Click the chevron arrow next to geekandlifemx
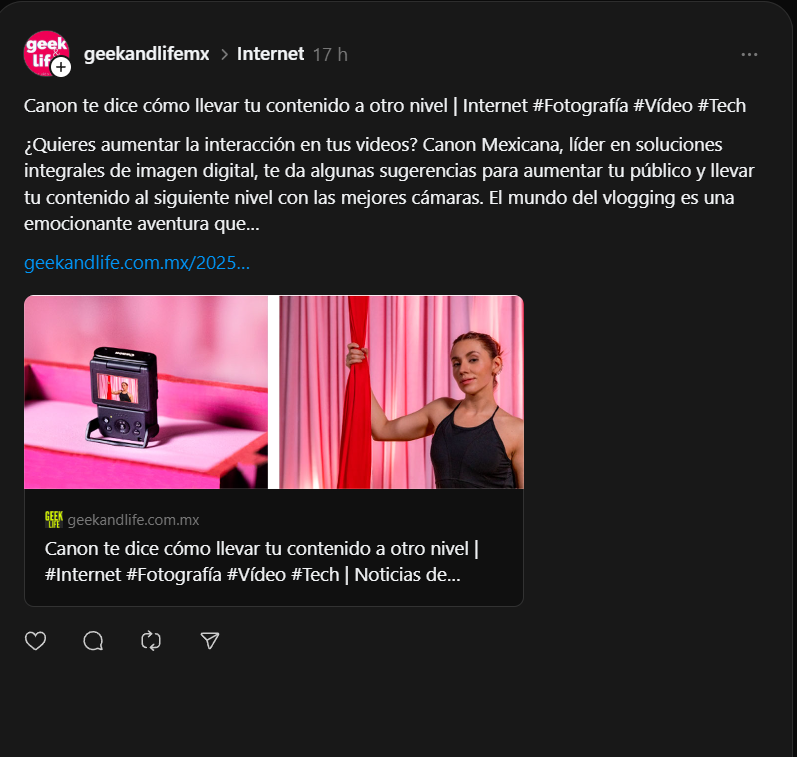This screenshot has width=797, height=757. pos(224,54)
